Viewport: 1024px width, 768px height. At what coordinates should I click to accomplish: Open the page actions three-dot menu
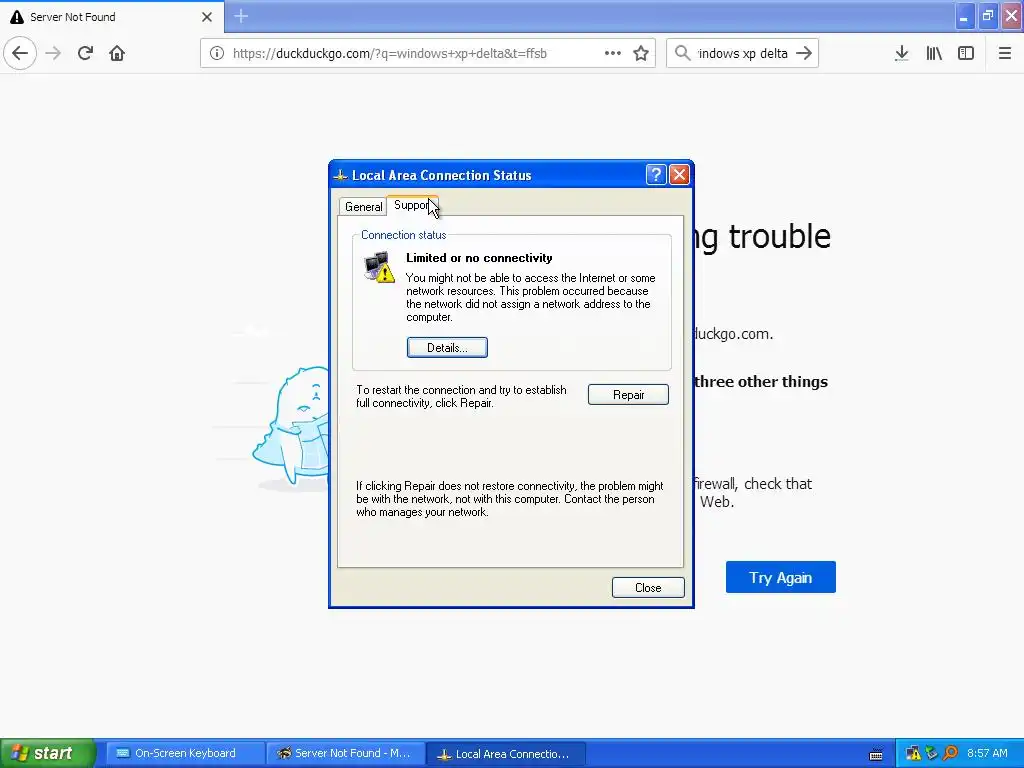(x=613, y=54)
